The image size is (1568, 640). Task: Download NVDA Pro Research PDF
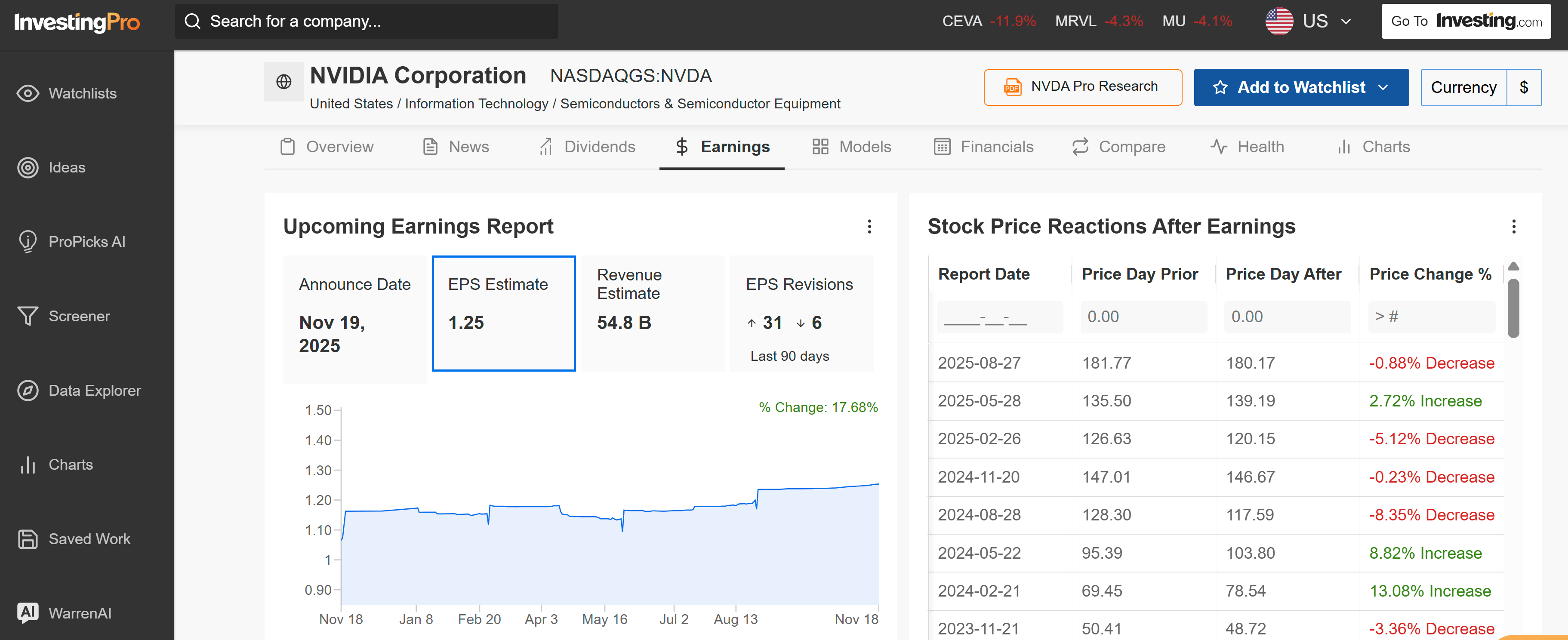click(x=1083, y=86)
